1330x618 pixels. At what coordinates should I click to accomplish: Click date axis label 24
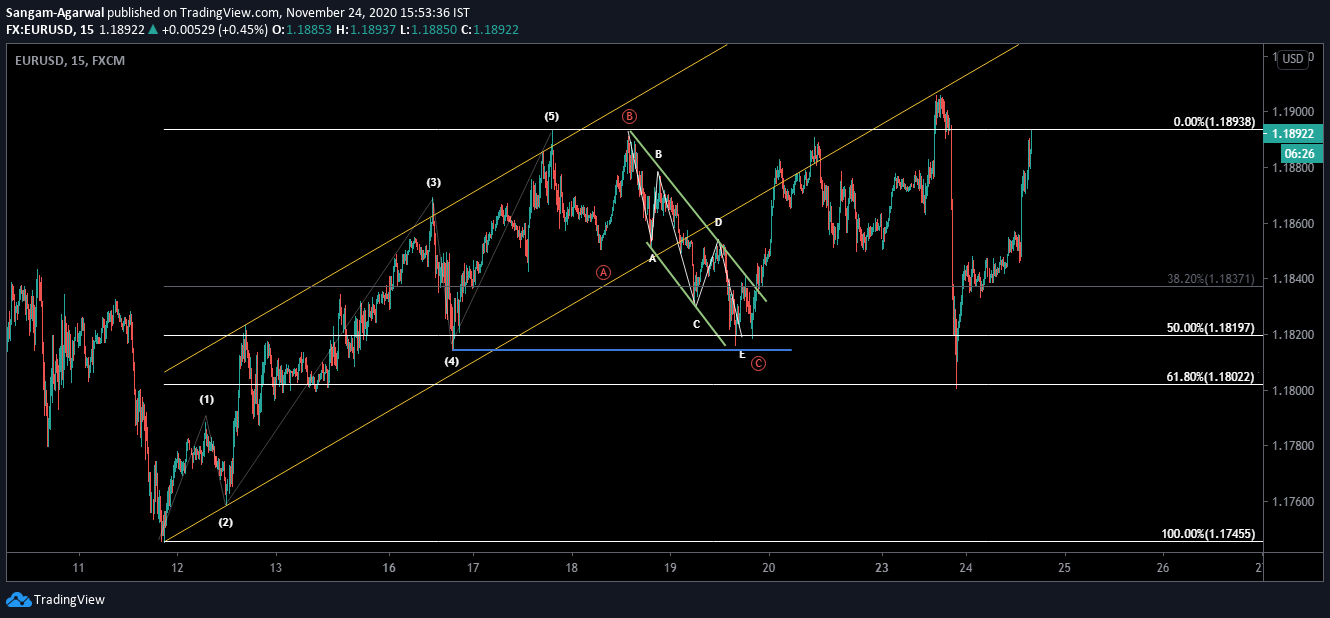point(966,568)
